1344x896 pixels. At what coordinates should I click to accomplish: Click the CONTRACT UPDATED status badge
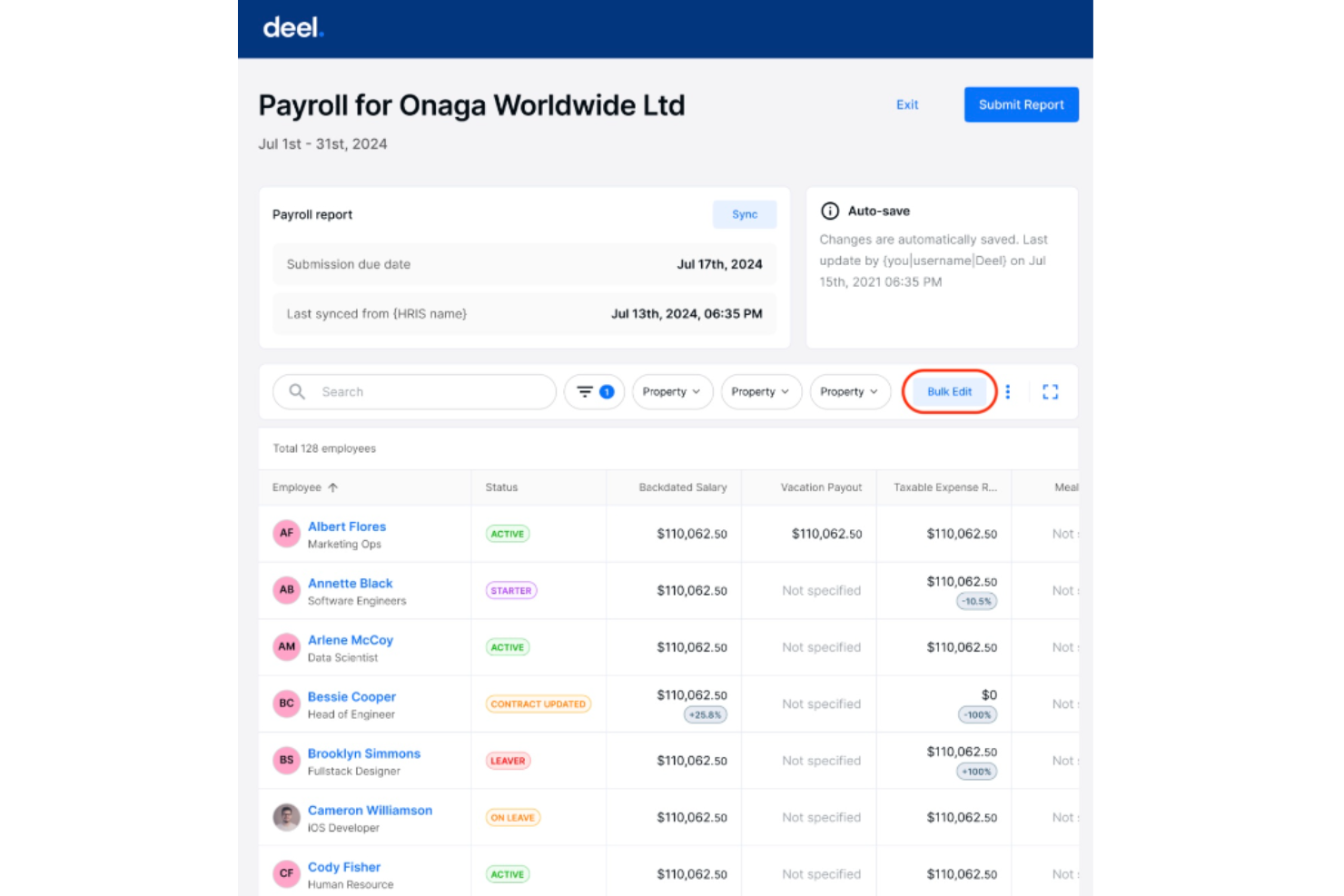tap(539, 704)
